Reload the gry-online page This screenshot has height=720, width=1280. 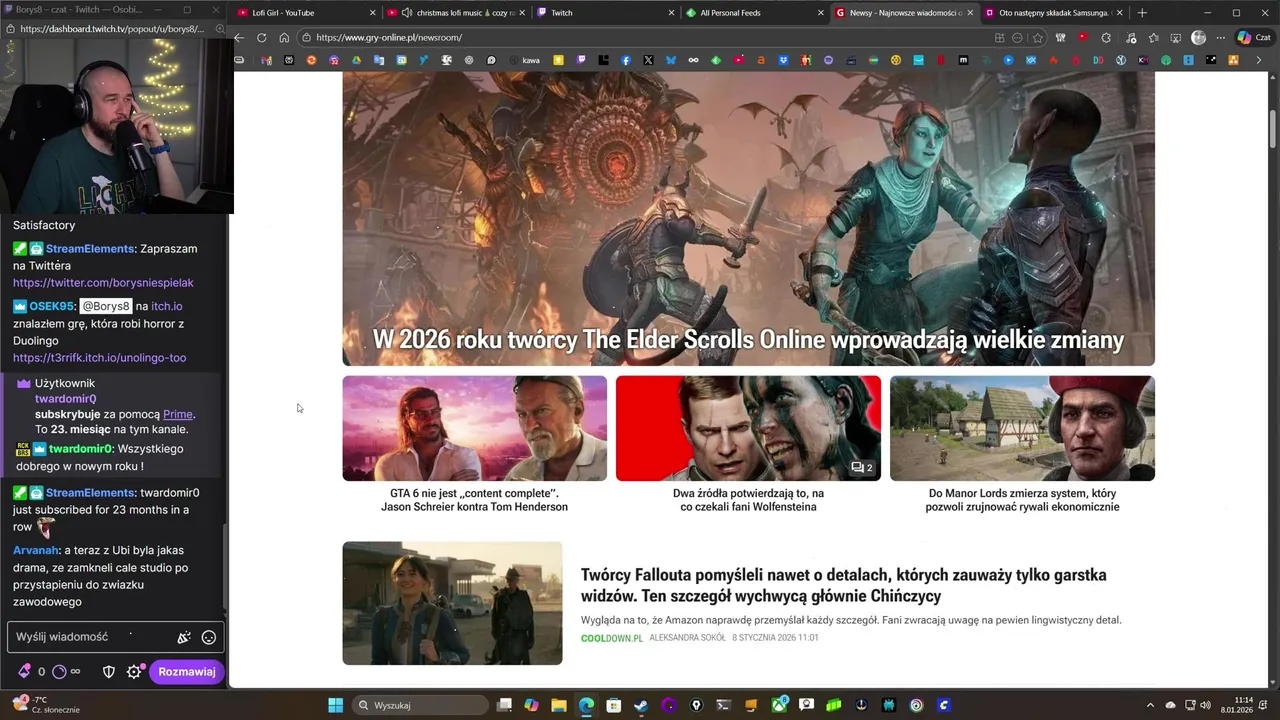(262, 38)
